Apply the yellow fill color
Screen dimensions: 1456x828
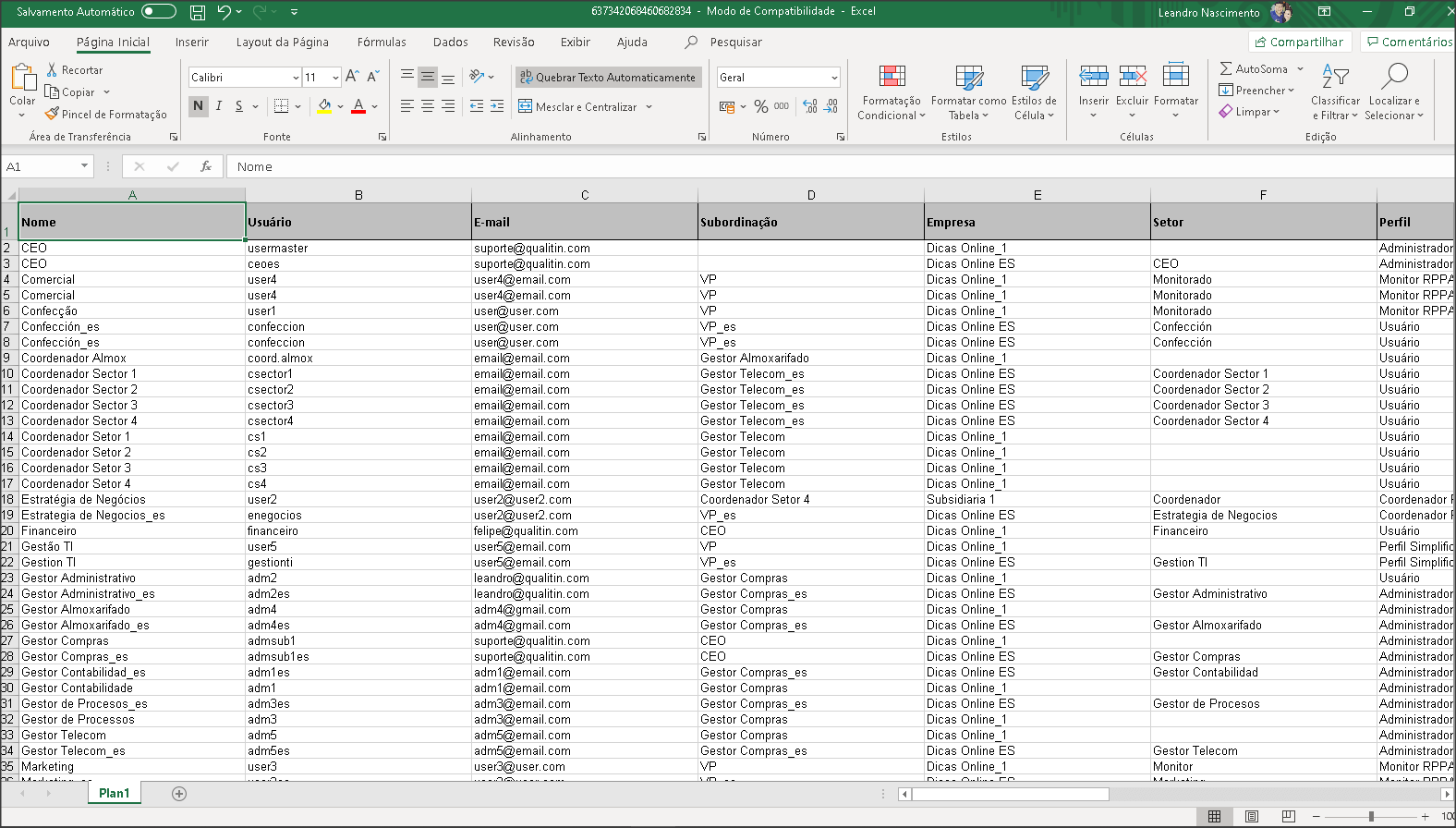(x=324, y=106)
